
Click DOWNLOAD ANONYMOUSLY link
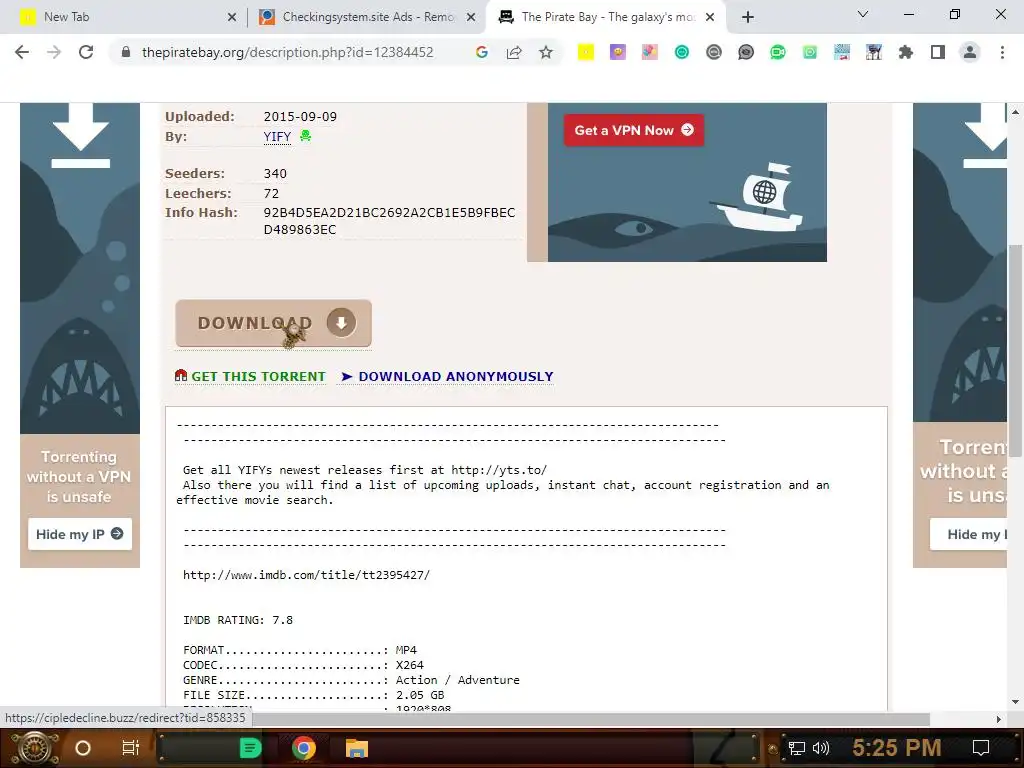(447, 377)
